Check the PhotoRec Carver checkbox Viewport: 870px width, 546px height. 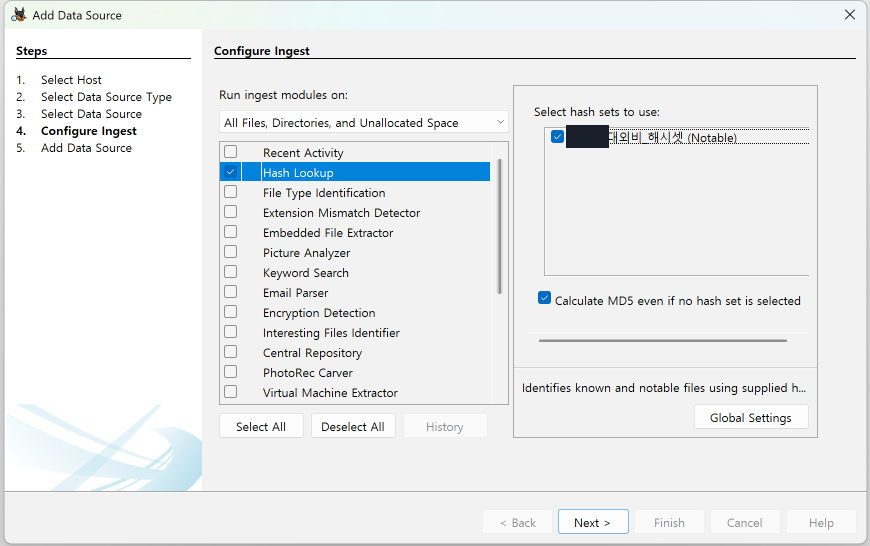[230, 372]
